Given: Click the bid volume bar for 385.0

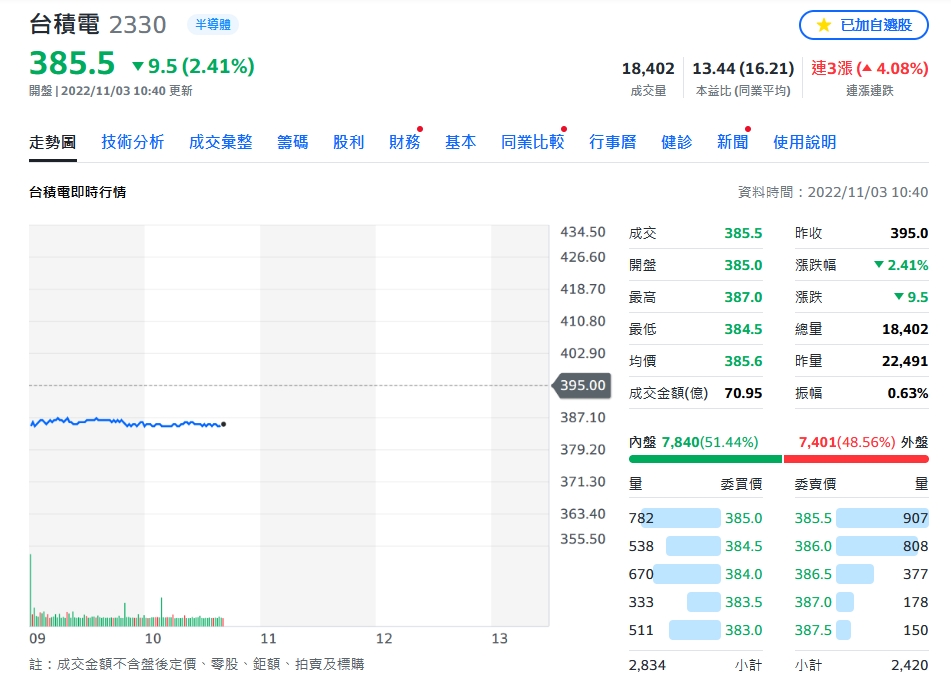Looking at the screenshot, I should click(x=681, y=518).
